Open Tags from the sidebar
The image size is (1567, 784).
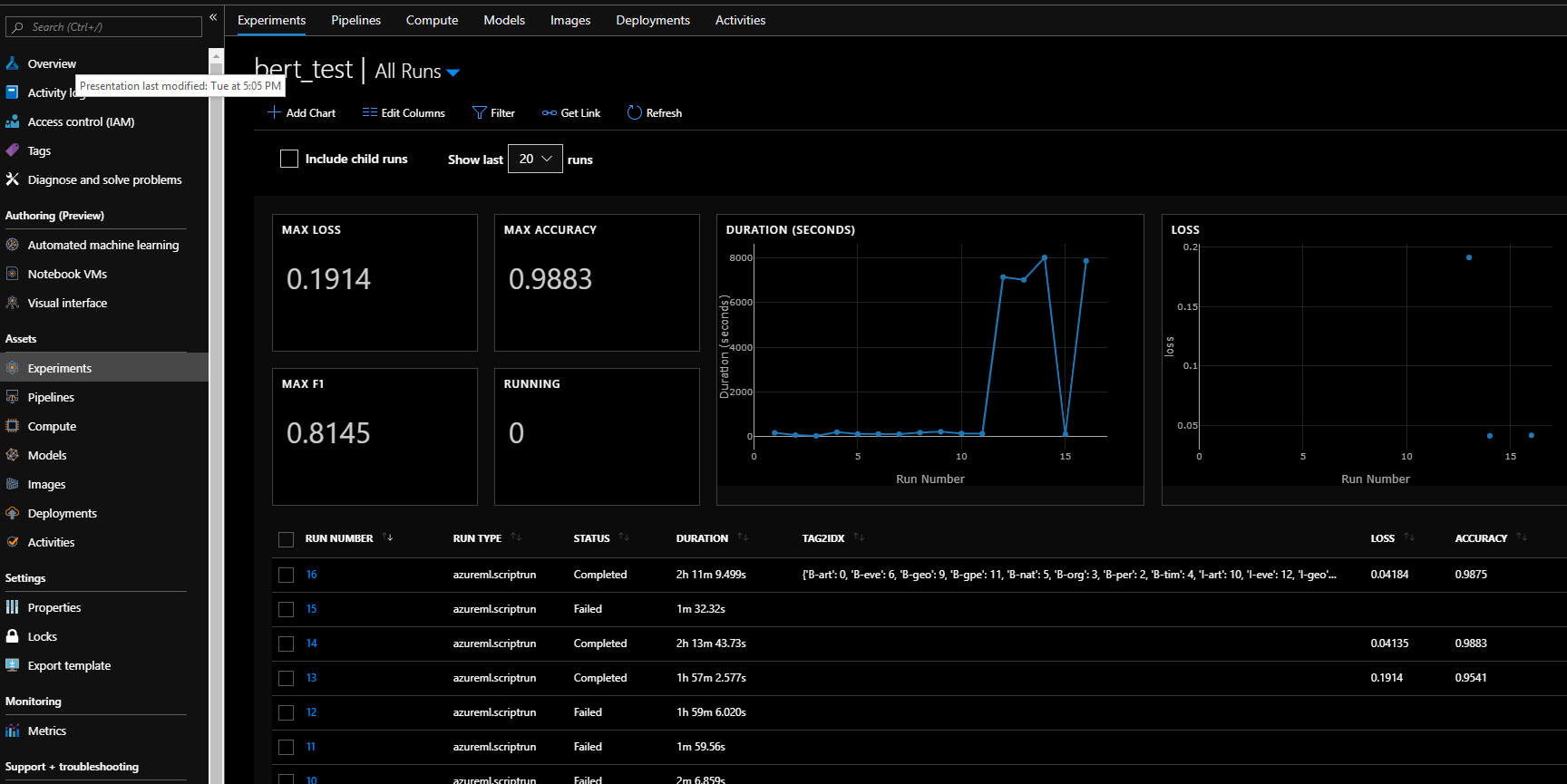(39, 150)
